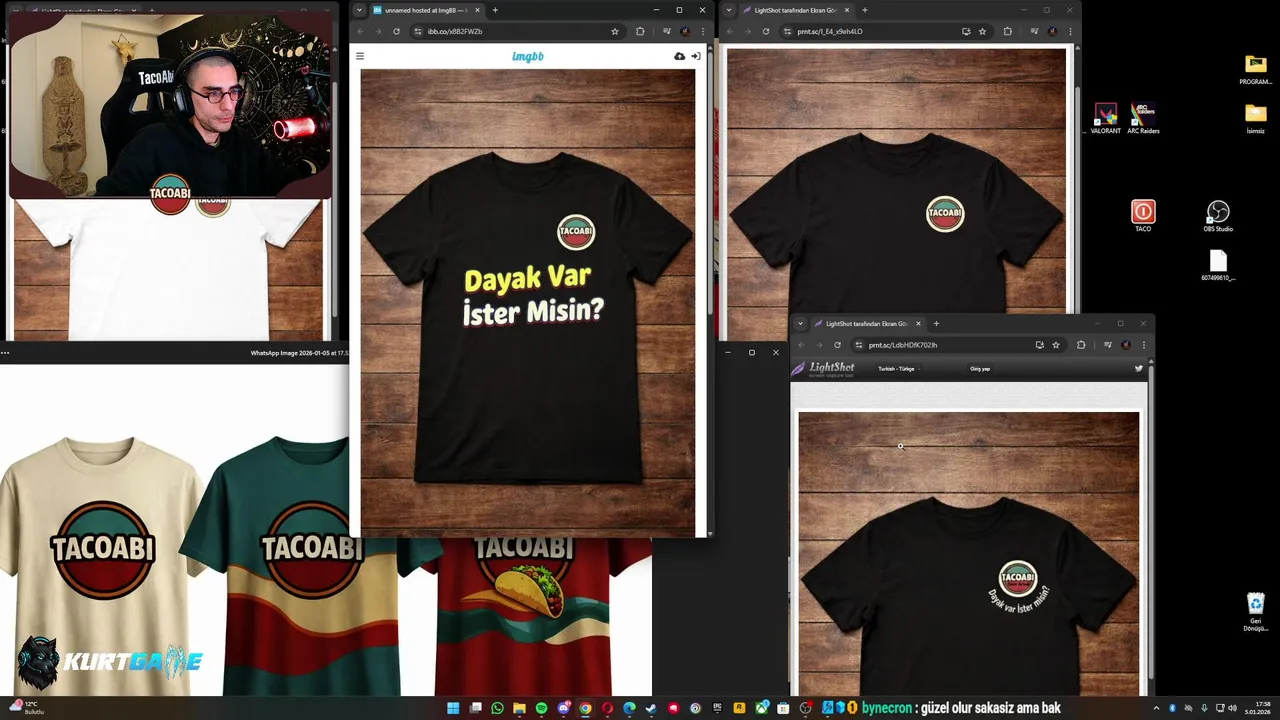This screenshot has height=720, width=1280.
Task: Open Epic Games Launcher from the taskbar
Action: [717, 708]
